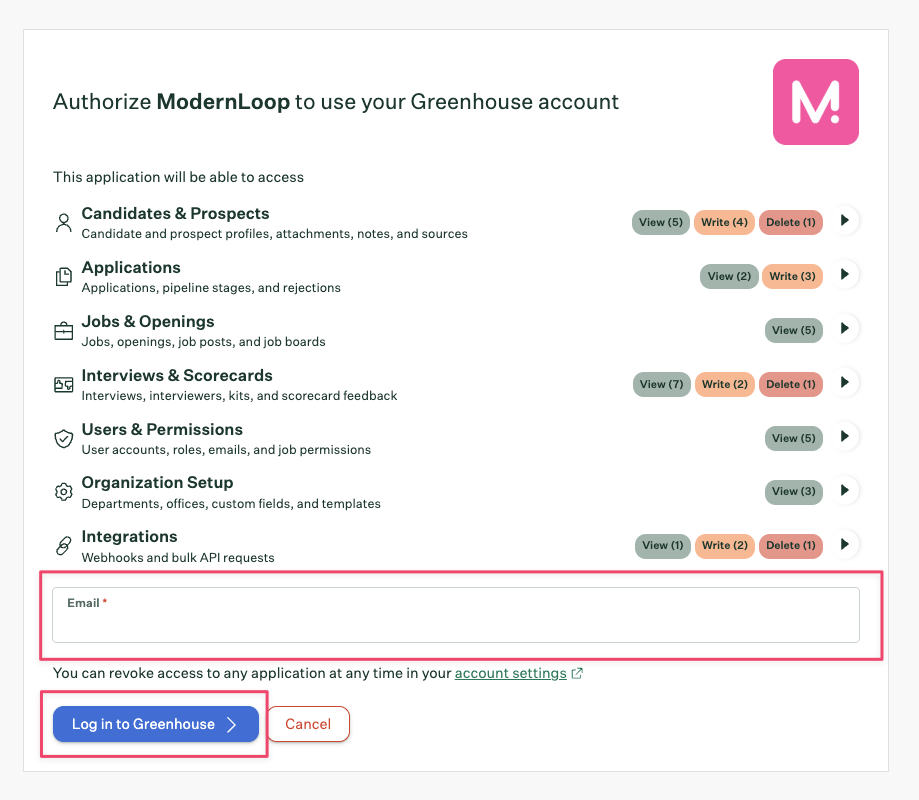This screenshot has width=919, height=800.
Task: Click the Organization Setup gear icon
Action: coord(63,492)
